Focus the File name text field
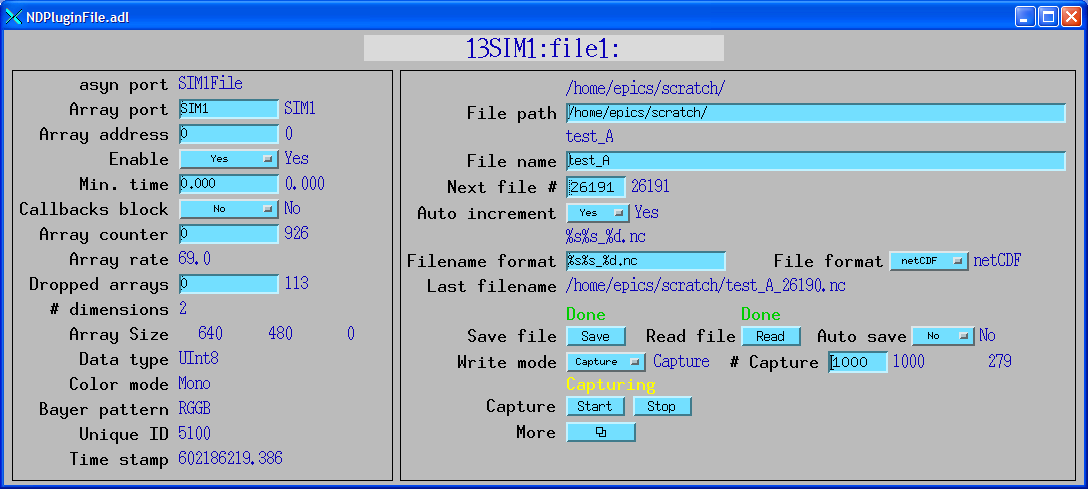Screen dimensions: 1088x489 815,161
